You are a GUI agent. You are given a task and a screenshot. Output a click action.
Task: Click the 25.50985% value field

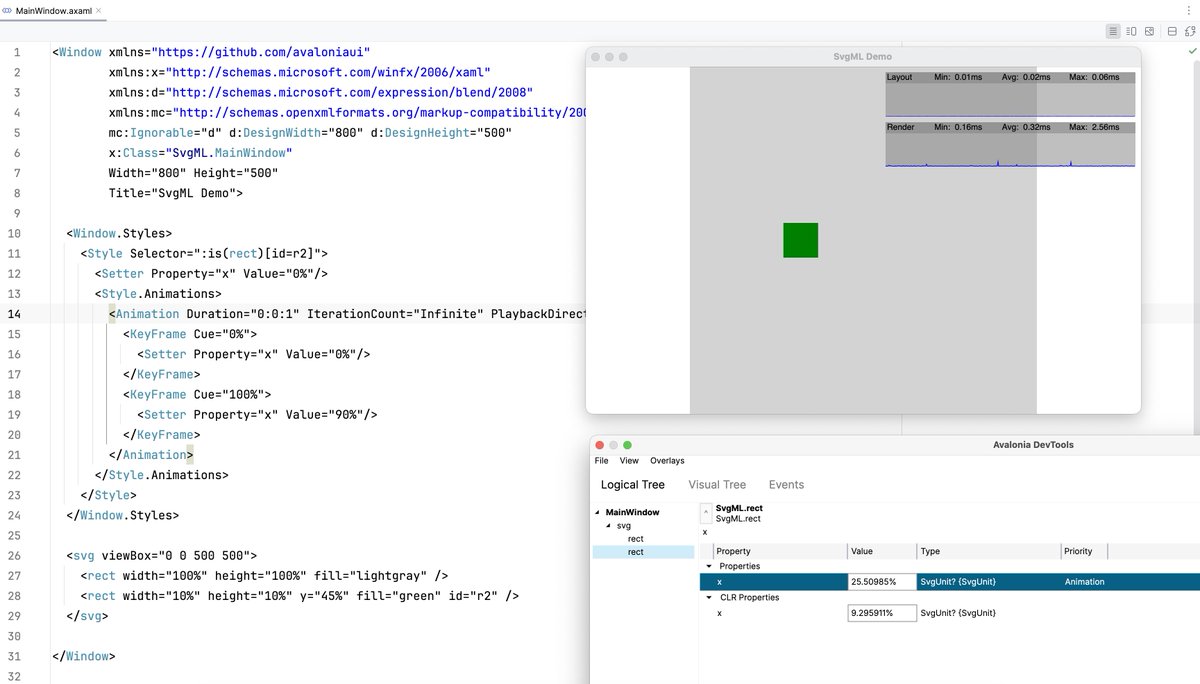tap(881, 581)
